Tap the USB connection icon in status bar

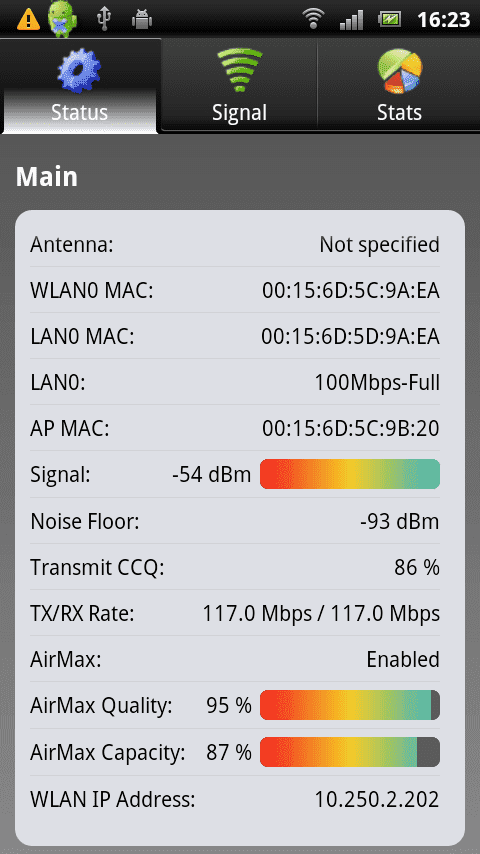point(104,19)
